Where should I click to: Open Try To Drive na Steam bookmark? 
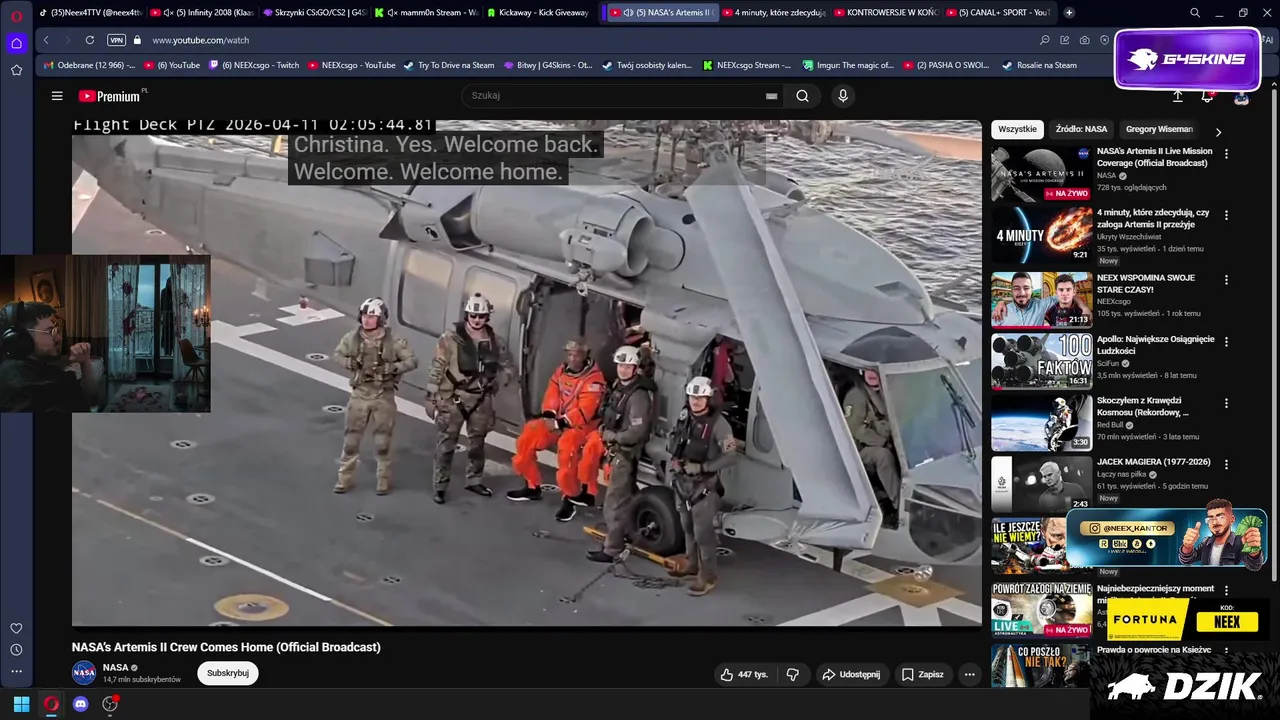point(449,65)
